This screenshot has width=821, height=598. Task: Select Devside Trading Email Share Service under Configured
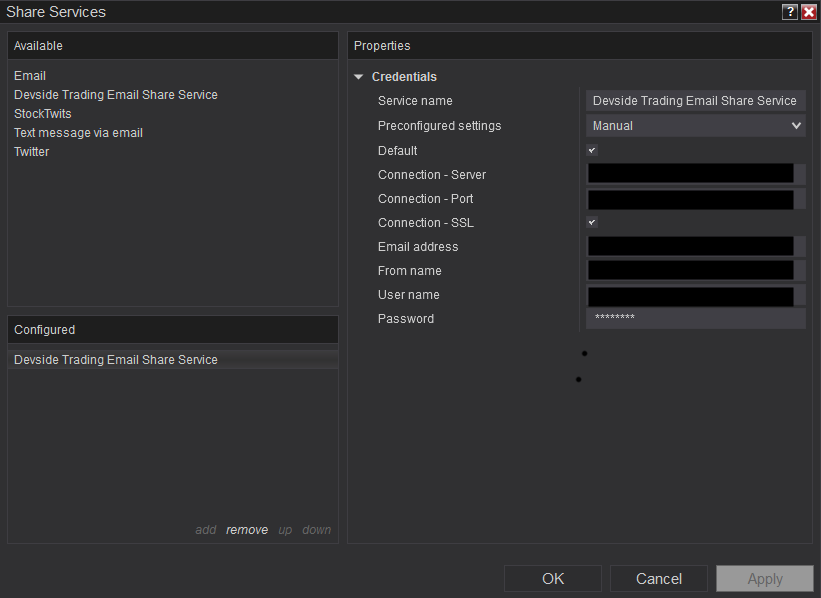(173, 360)
